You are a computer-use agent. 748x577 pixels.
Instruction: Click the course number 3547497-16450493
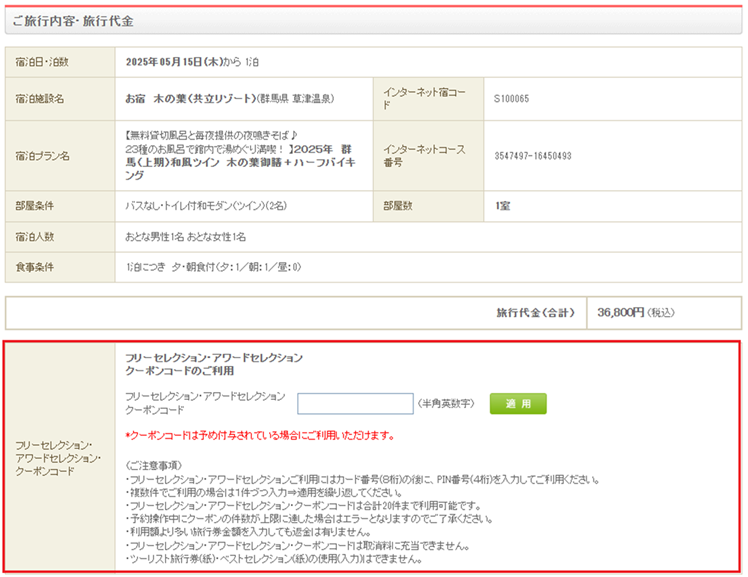pos(532,156)
